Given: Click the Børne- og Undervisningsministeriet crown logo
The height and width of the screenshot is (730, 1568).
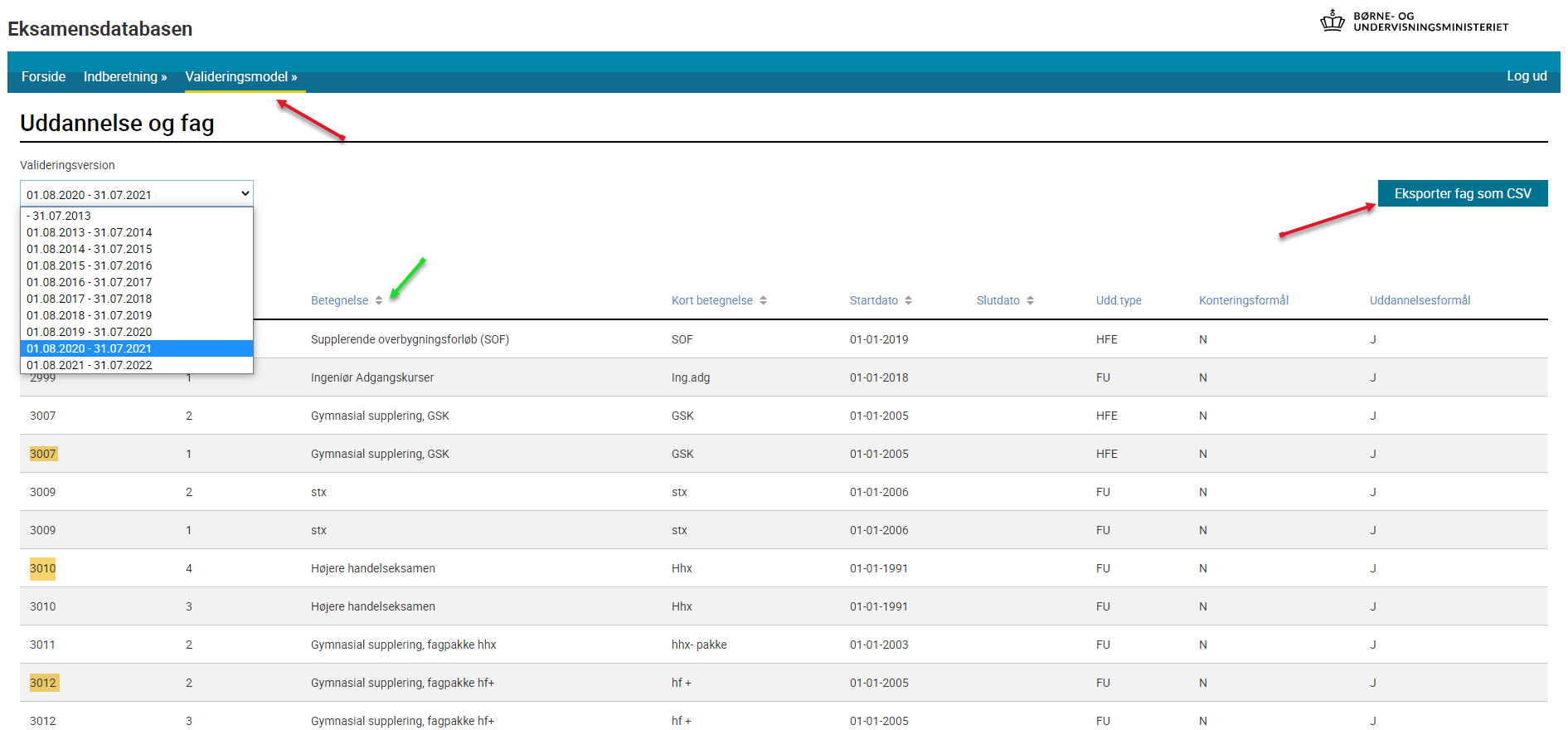Looking at the screenshot, I should [1332, 21].
